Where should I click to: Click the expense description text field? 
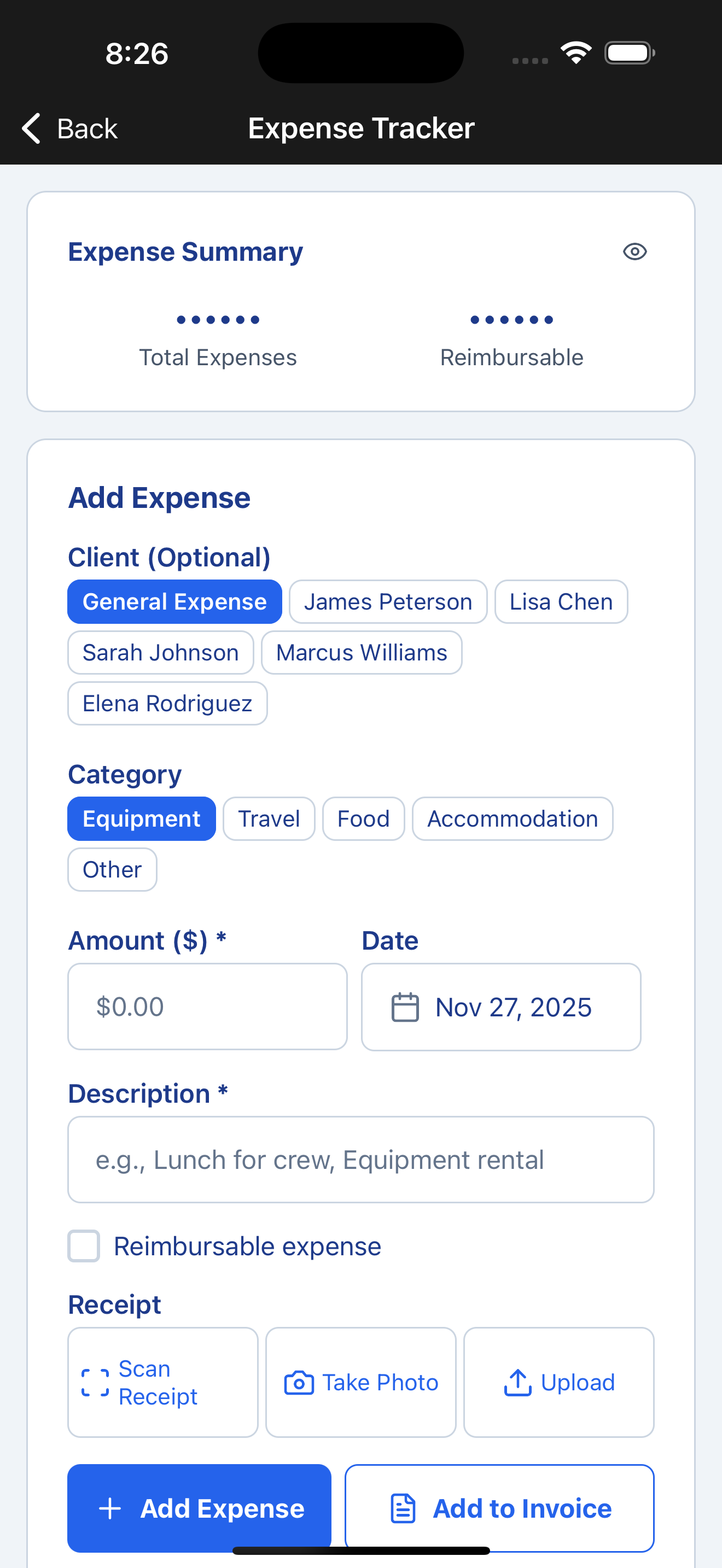[361, 1160]
